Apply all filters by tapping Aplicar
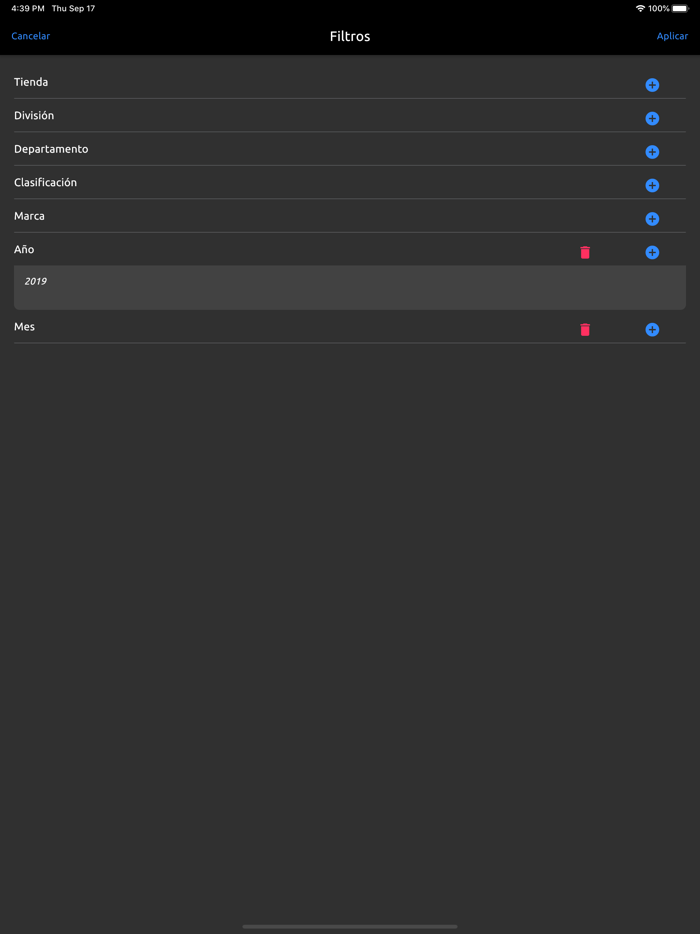Image resolution: width=700 pixels, height=934 pixels. pos(672,36)
